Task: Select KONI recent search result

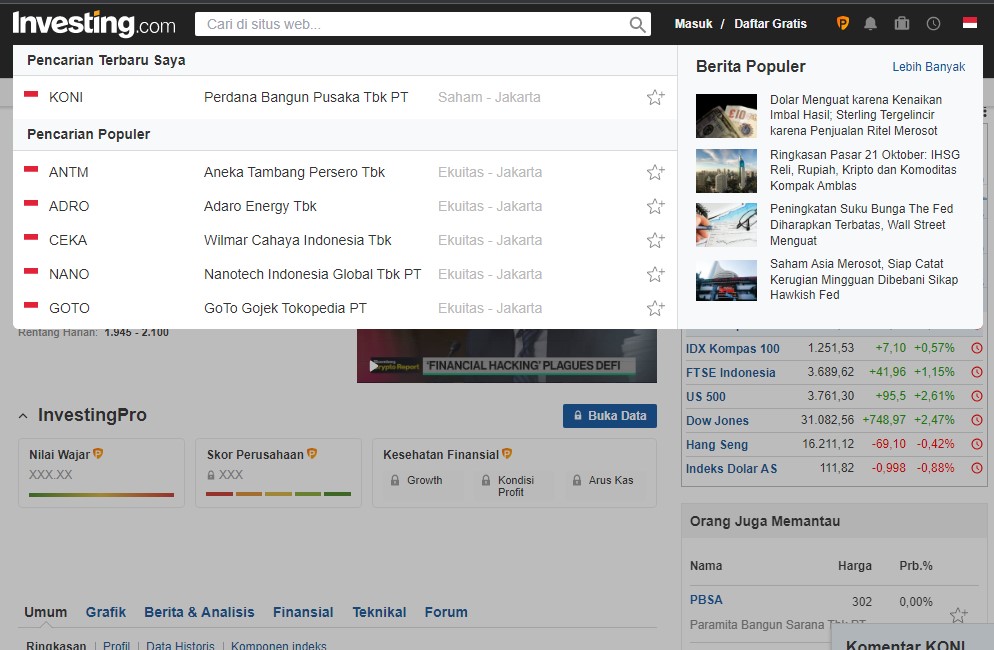Action: coord(345,97)
